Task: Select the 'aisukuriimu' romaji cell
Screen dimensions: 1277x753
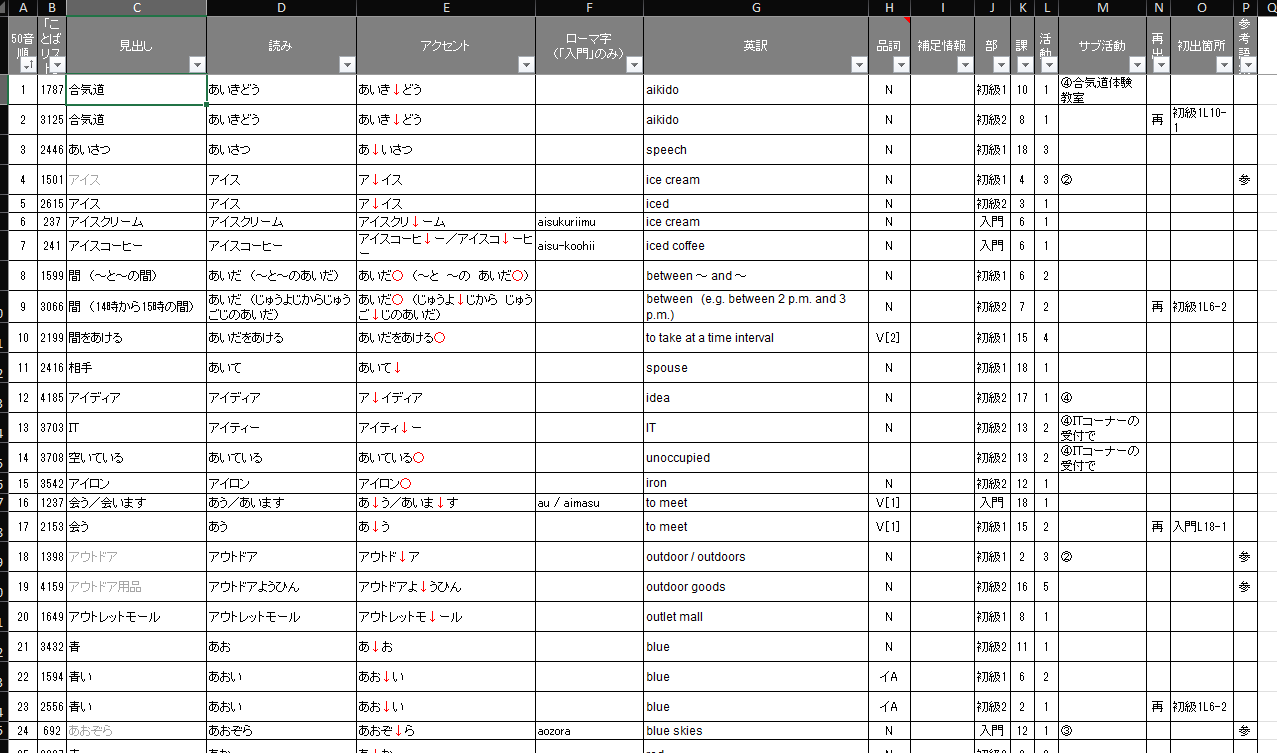Action: (590, 222)
